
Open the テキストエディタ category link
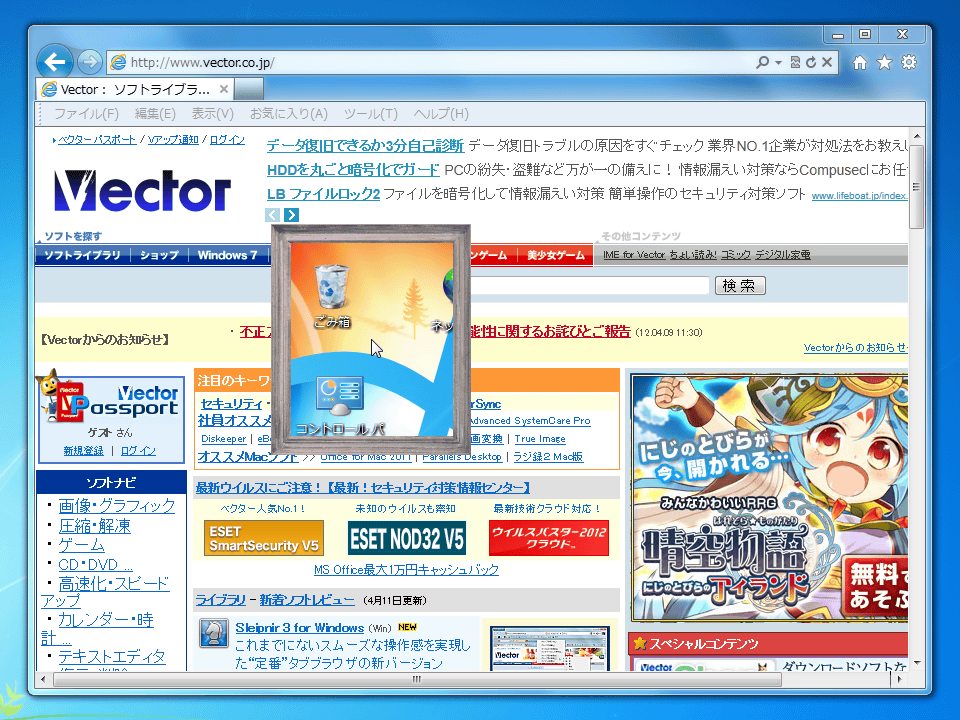pyautogui.click(x=111, y=656)
